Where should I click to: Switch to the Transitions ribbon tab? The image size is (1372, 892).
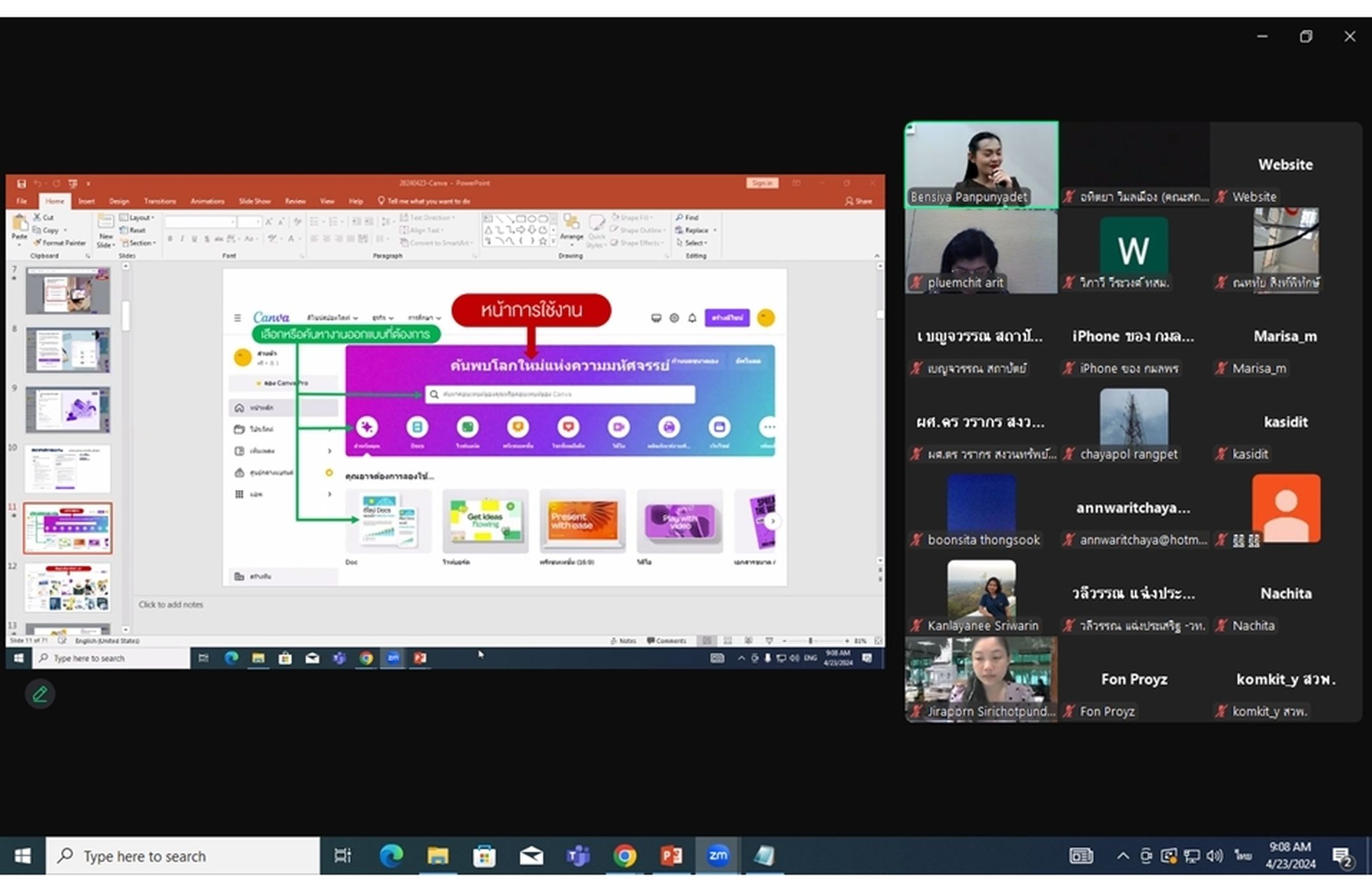[159, 201]
